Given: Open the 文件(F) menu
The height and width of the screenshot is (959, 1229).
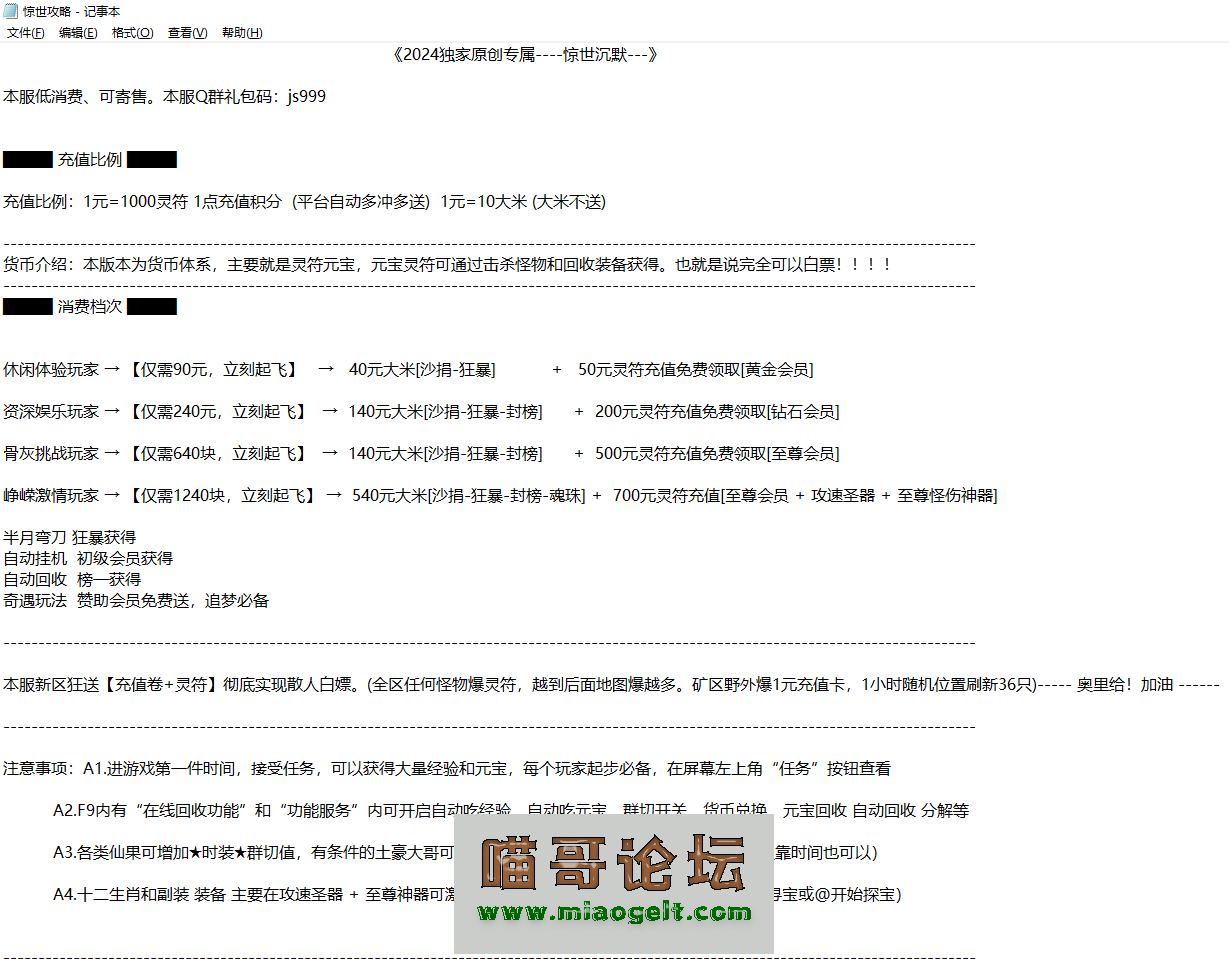Looking at the screenshot, I should (x=25, y=33).
